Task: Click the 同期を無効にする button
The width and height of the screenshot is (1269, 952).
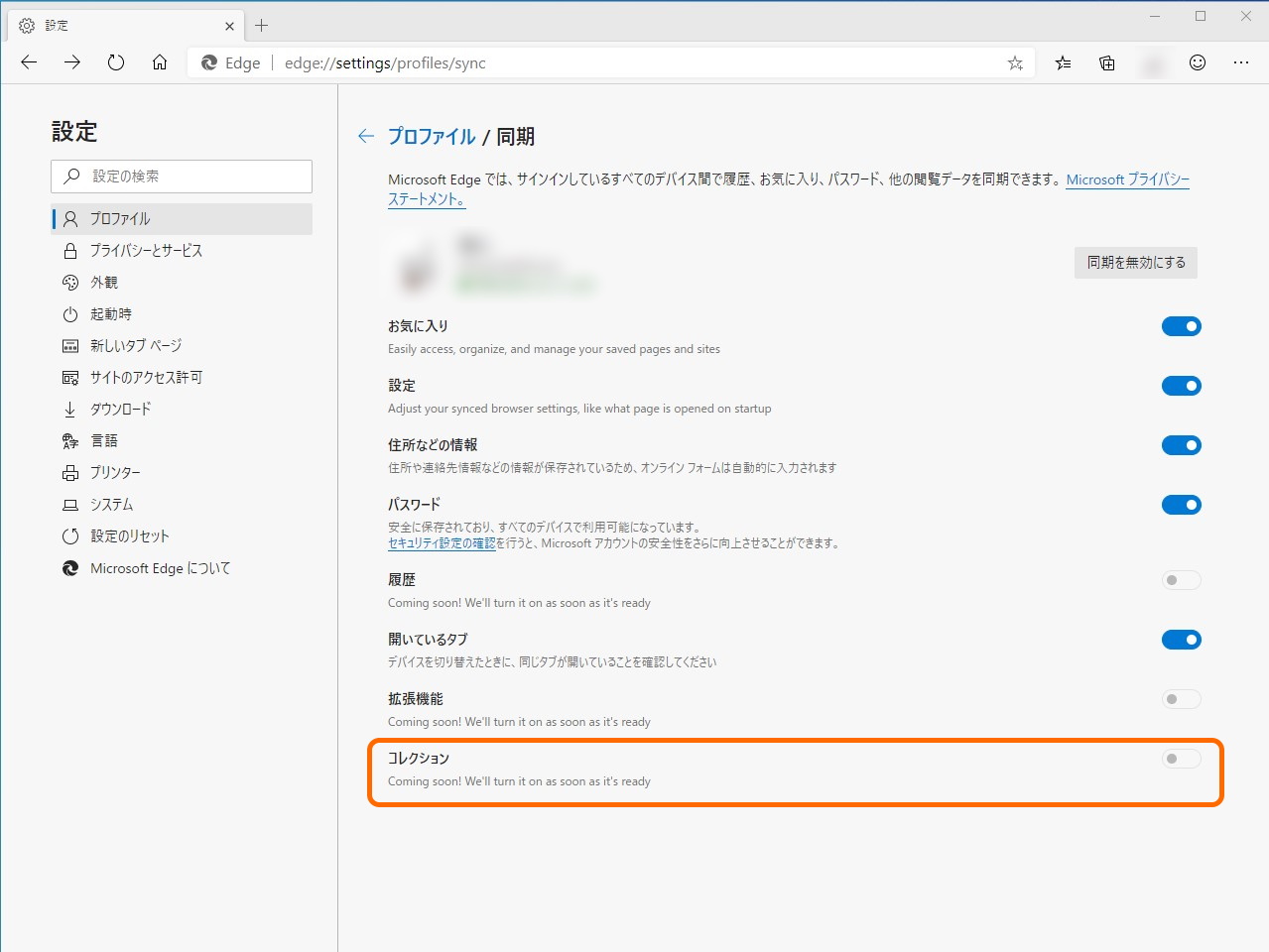Action: click(1135, 262)
